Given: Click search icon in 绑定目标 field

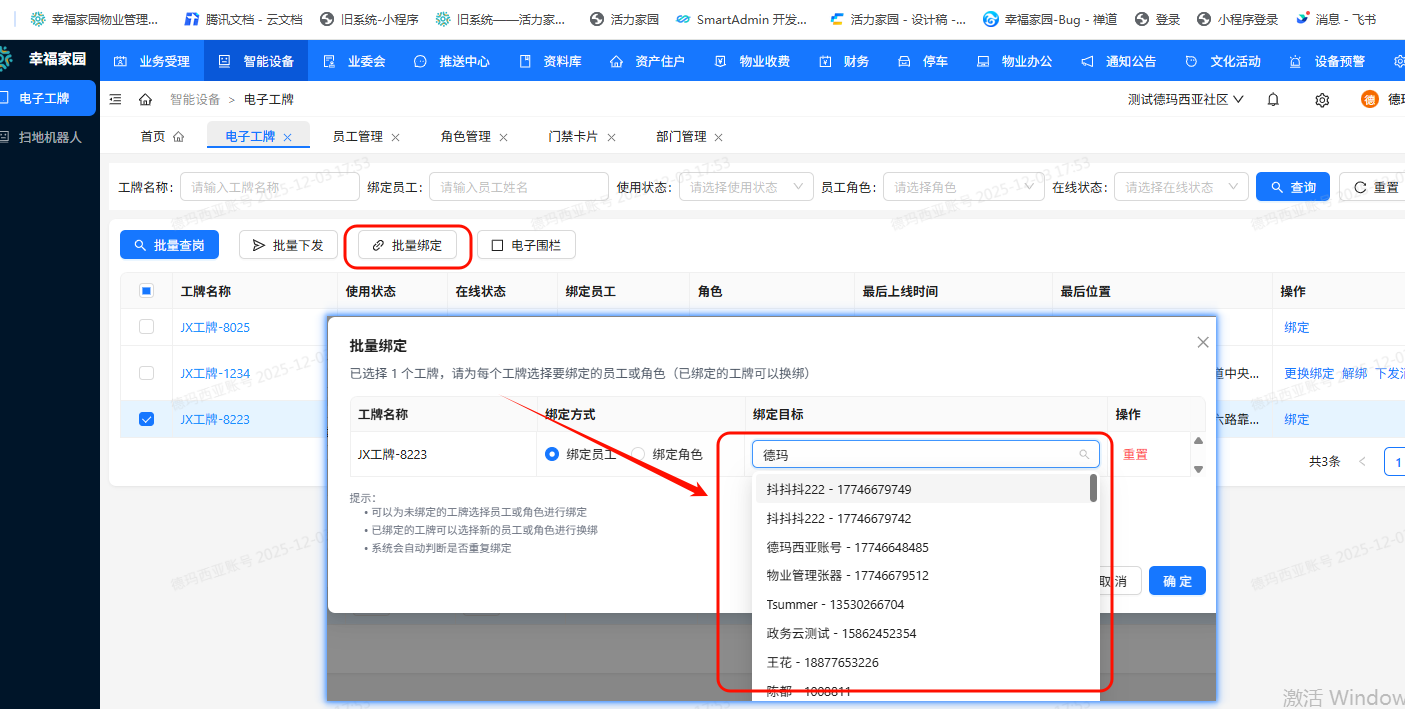Looking at the screenshot, I should click(x=1084, y=455).
